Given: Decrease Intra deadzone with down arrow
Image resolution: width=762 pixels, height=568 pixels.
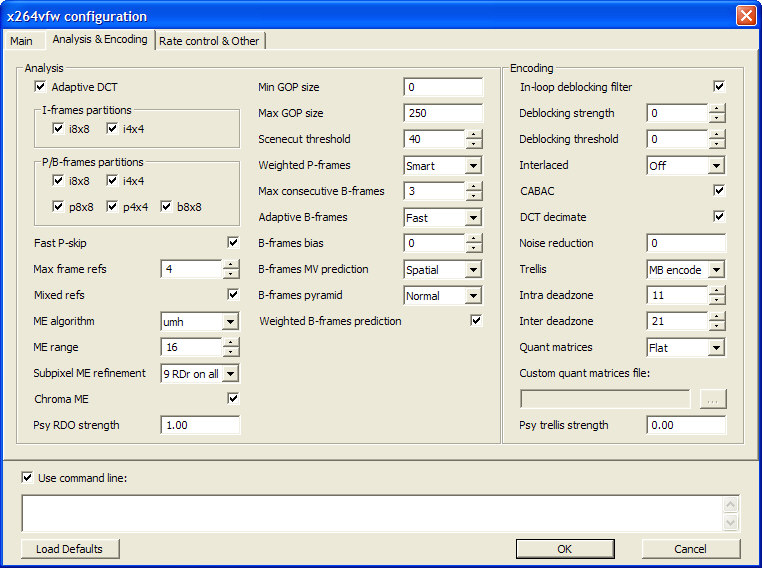Looking at the screenshot, I should (x=717, y=299).
